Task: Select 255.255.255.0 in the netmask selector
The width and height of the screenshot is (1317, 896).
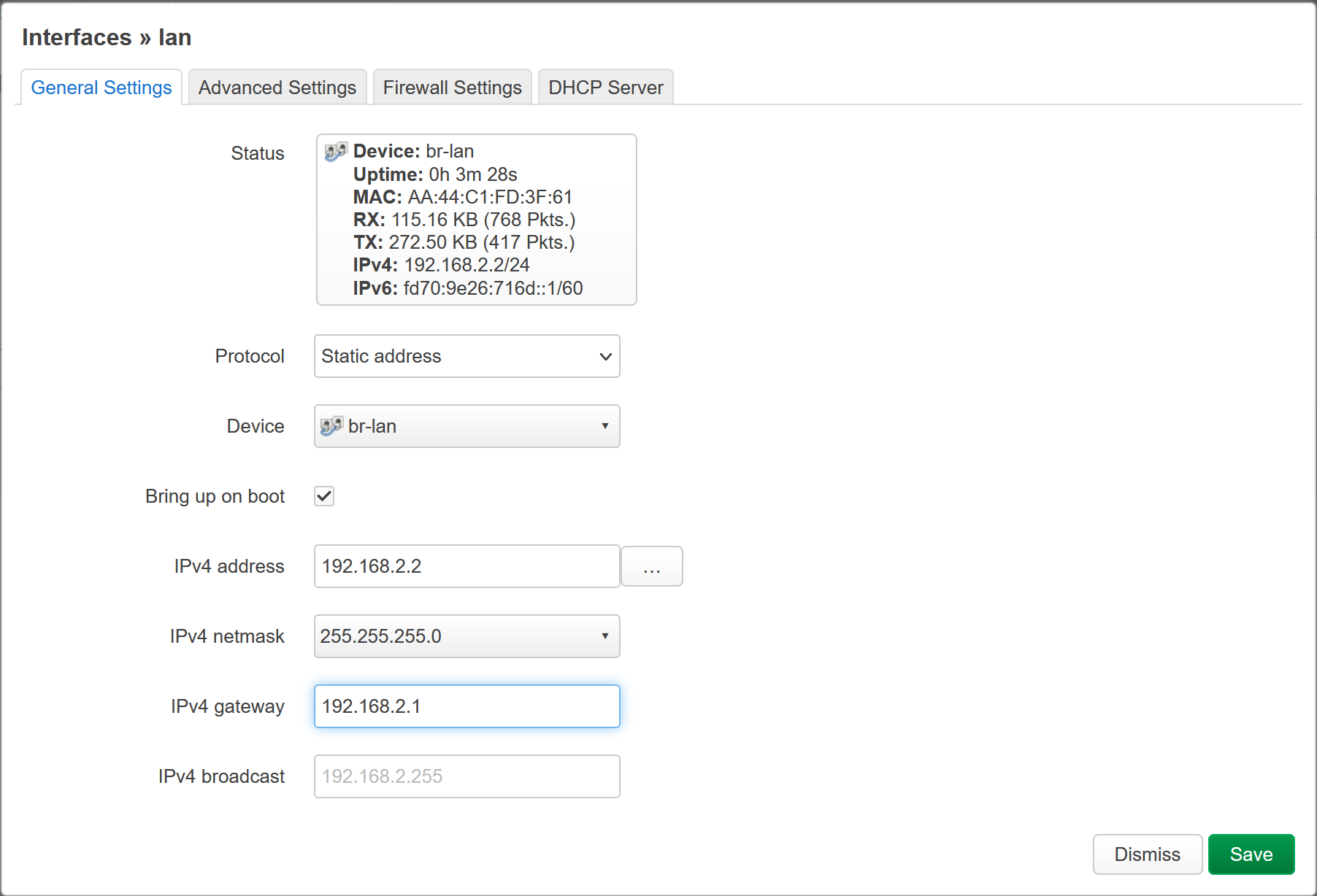Action: (x=466, y=636)
